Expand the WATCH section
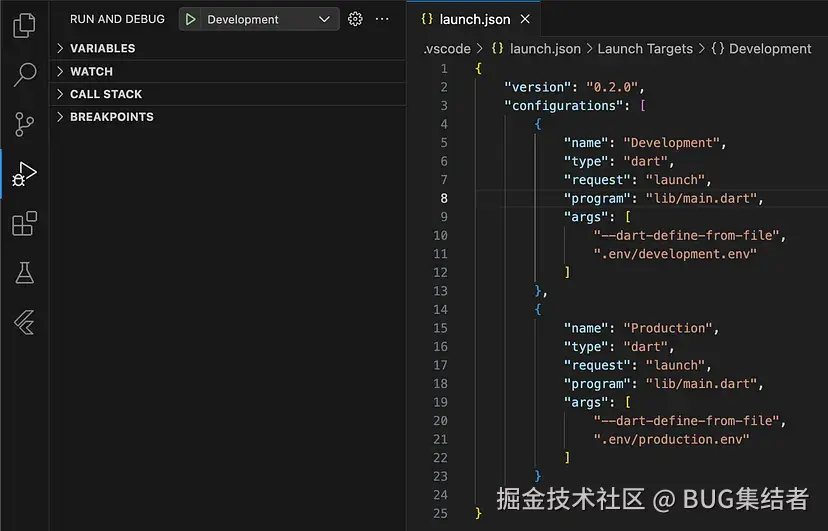The image size is (828, 531). click(228, 71)
